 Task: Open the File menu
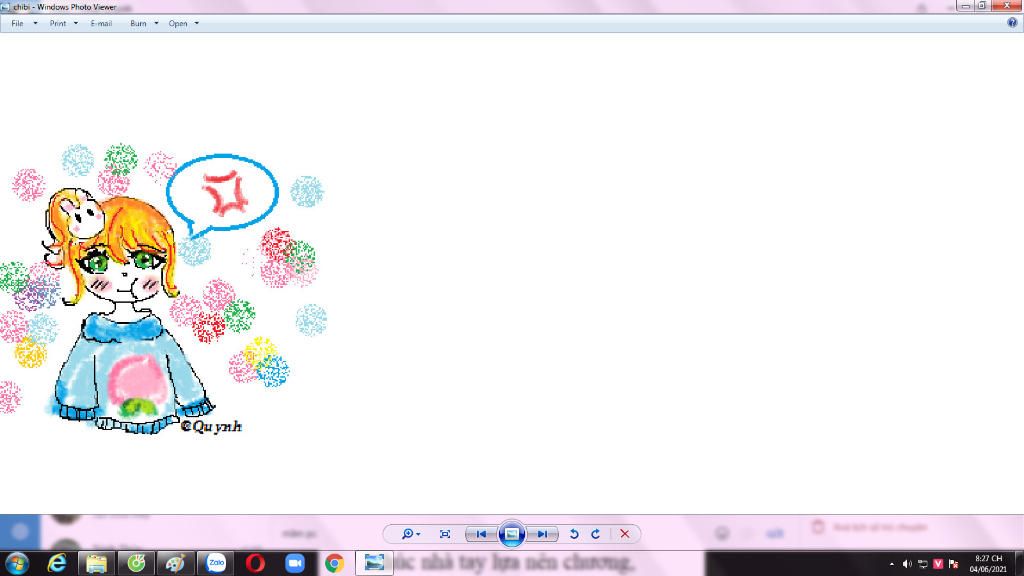pos(18,24)
